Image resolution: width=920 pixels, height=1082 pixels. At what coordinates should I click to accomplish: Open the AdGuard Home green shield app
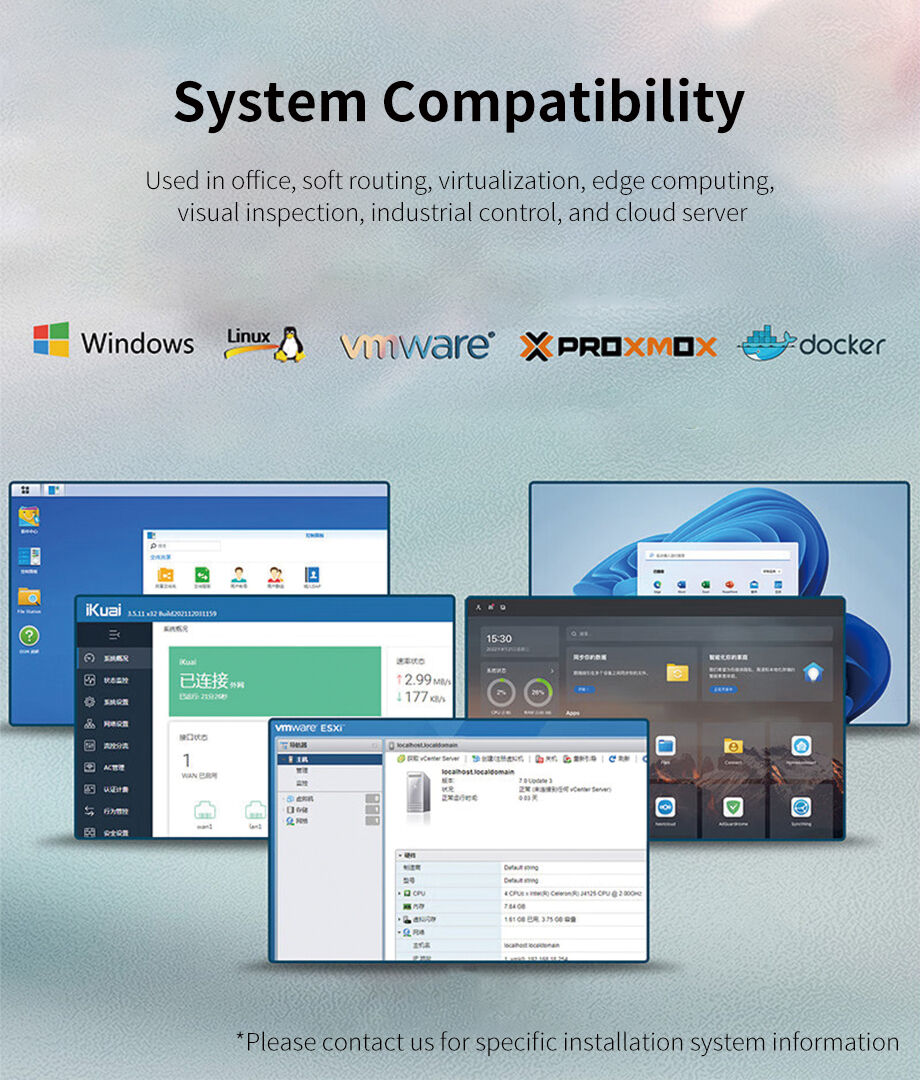733,807
